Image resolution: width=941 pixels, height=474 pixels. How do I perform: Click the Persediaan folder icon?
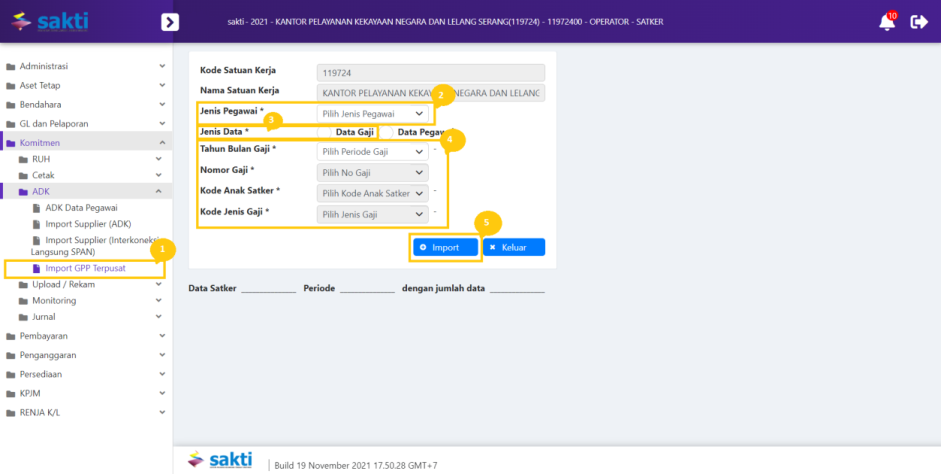point(11,374)
